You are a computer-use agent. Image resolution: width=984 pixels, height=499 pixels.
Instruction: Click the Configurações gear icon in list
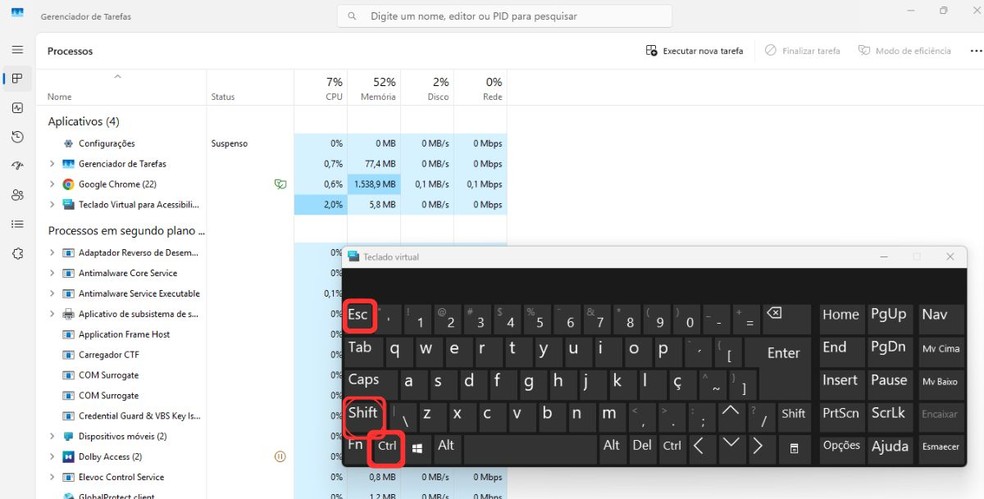pos(68,144)
